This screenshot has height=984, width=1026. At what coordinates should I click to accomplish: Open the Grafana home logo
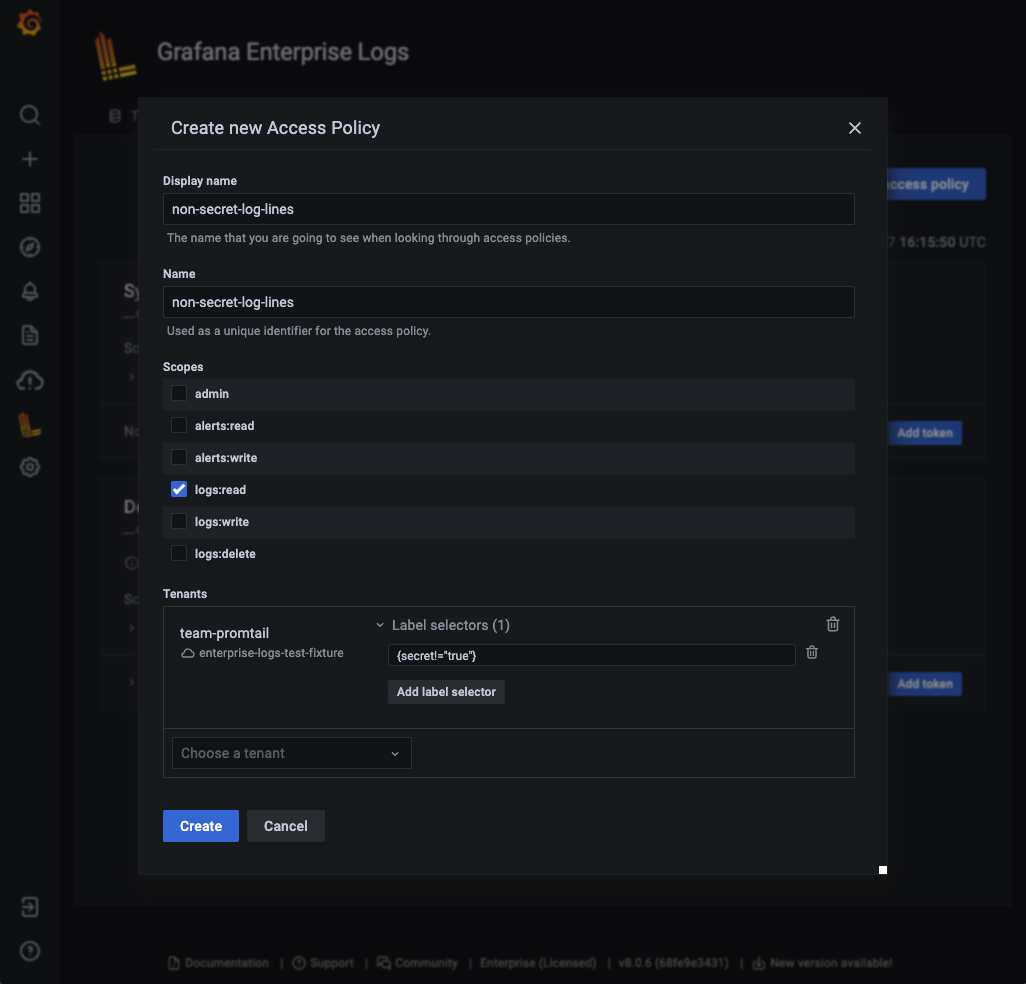pos(29,22)
